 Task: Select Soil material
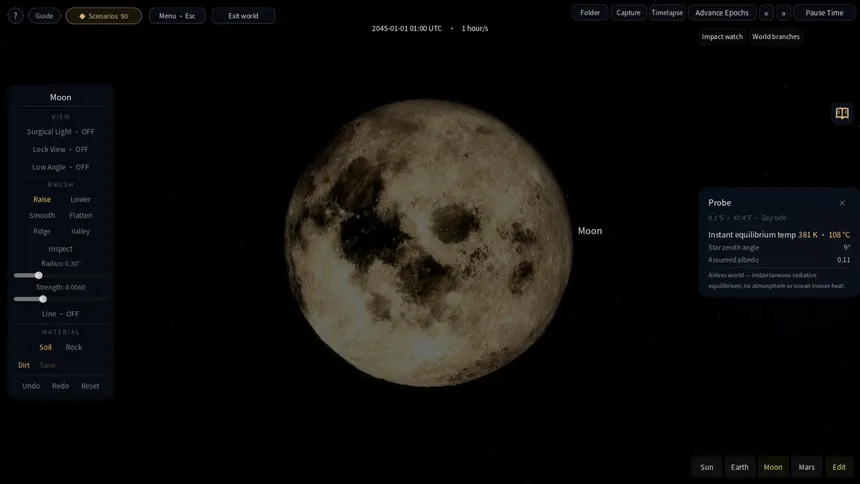click(x=46, y=347)
